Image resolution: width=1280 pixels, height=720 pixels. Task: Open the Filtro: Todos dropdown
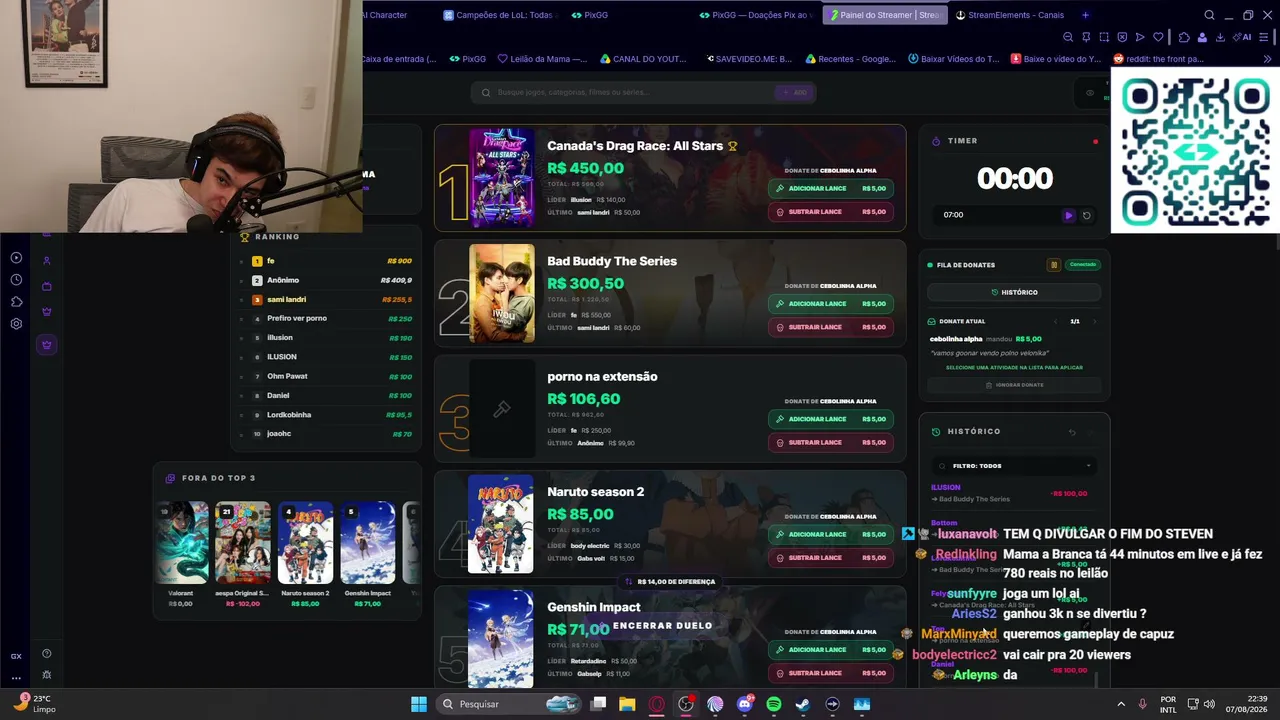[x=1014, y=466]
